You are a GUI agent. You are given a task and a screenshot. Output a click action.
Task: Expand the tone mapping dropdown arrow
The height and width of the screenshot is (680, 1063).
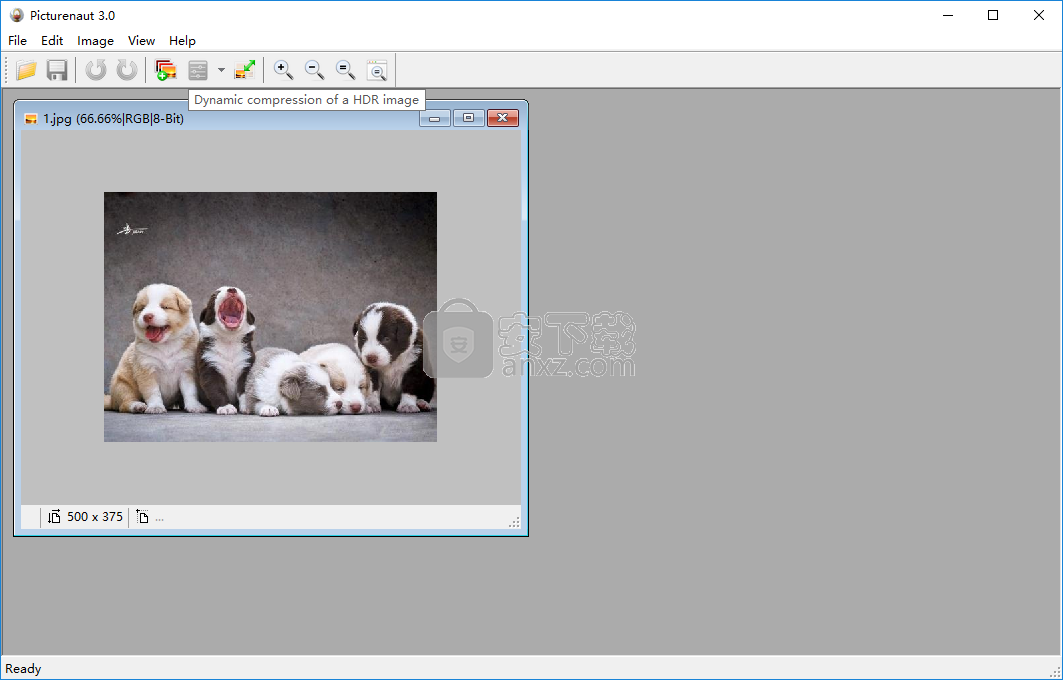pos(221,70)
